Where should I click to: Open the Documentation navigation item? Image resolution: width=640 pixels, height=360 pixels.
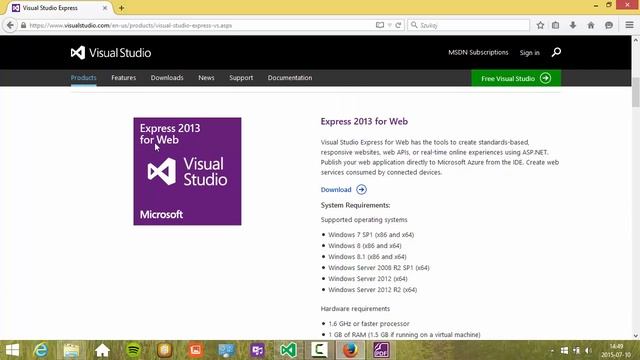(290, 78)
